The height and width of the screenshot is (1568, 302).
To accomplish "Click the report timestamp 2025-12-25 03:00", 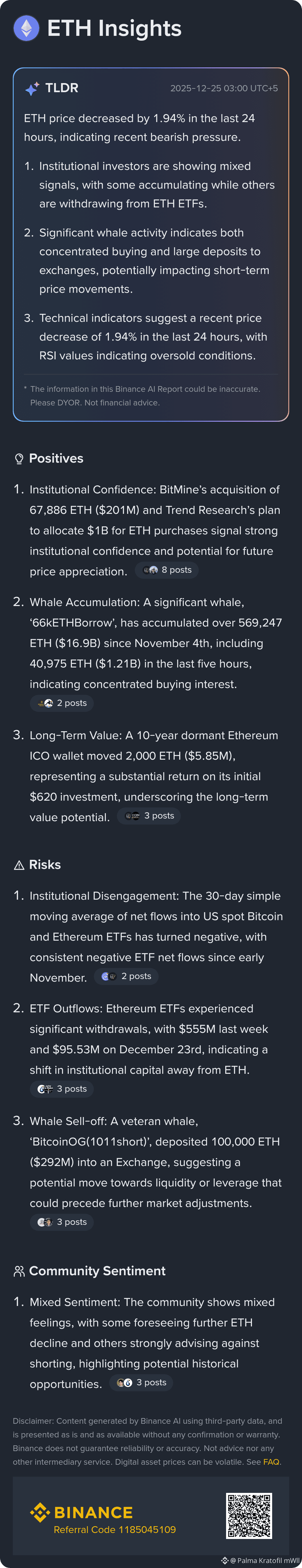I will 224,89.
